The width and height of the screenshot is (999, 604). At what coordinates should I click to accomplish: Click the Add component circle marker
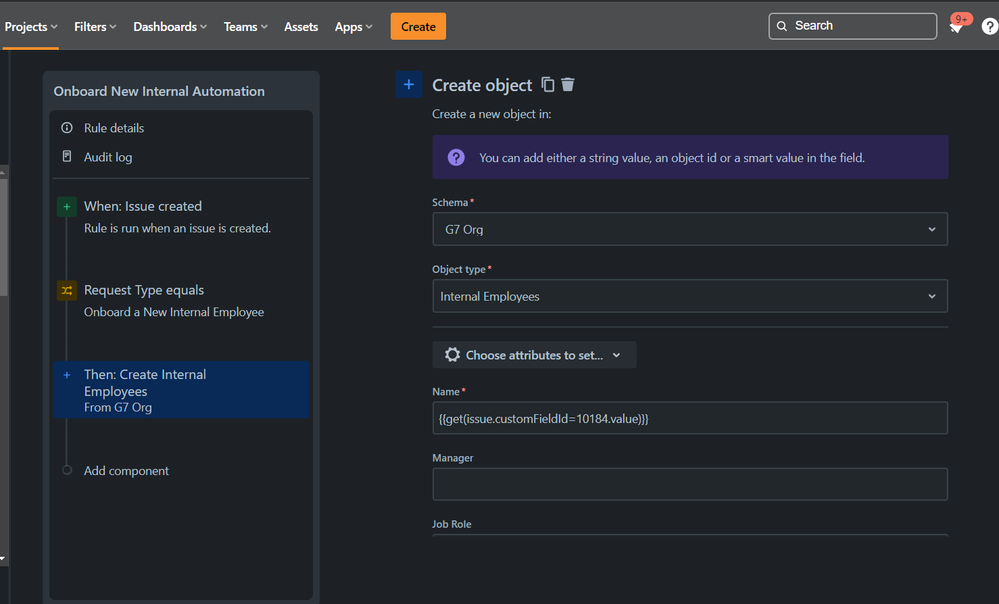(x=67, y=470)
